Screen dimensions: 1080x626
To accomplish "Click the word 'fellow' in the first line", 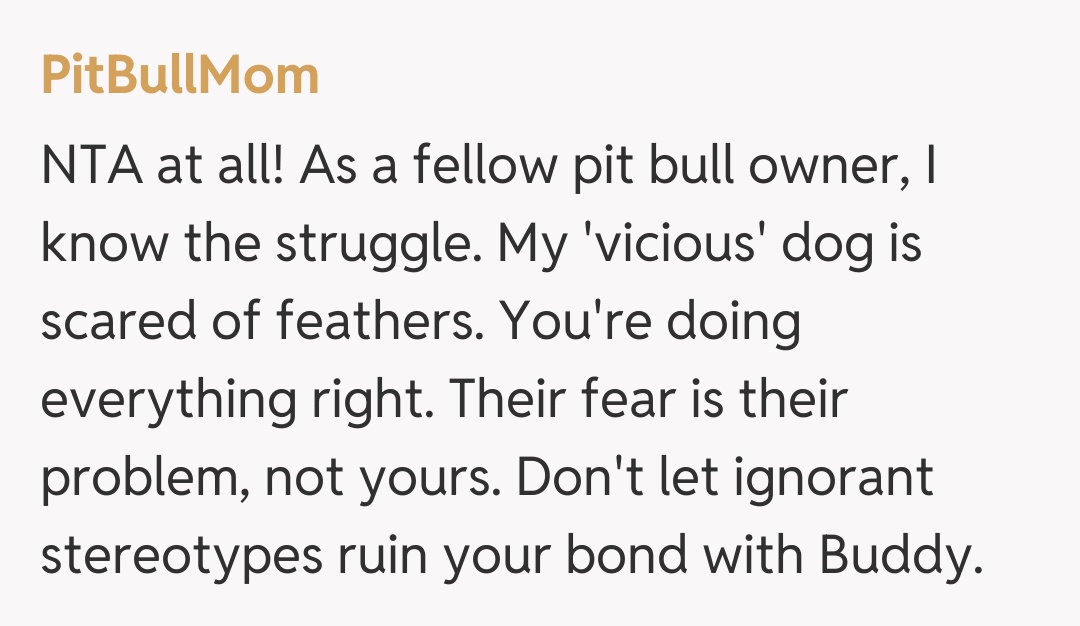I will pyautogui.click(x=480, y=167).
